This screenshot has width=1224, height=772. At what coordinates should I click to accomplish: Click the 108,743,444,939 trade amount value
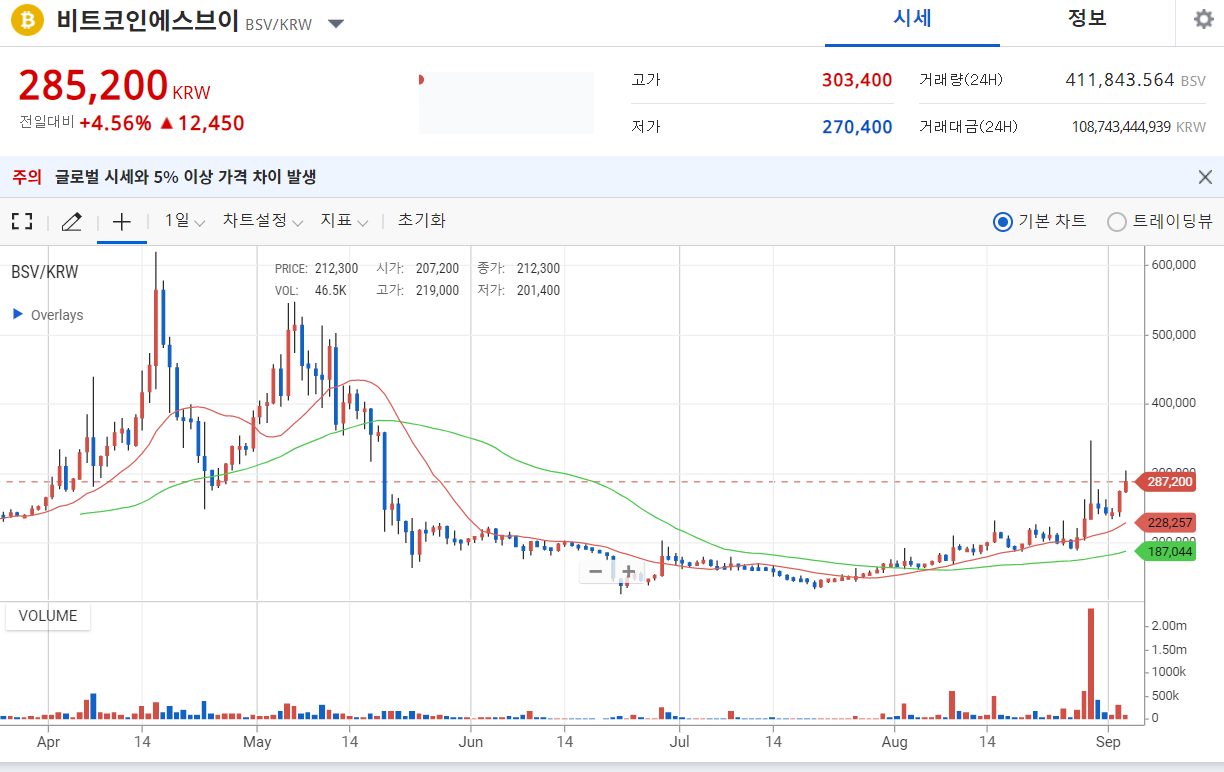[x=1121, y=127]
